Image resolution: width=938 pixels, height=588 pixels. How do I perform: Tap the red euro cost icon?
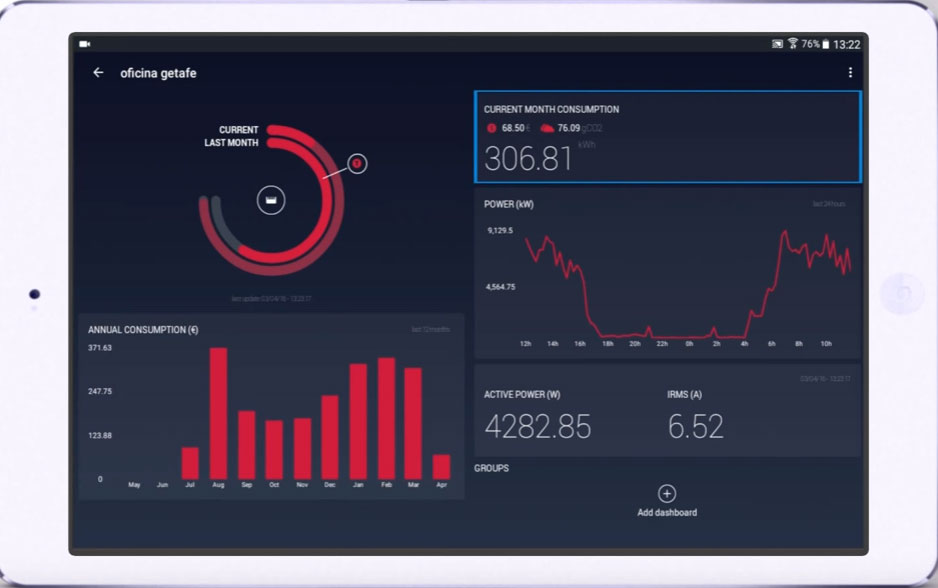[491, 128]
